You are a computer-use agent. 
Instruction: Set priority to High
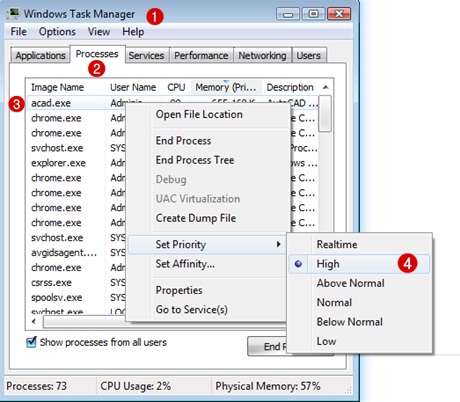point(359,264)
